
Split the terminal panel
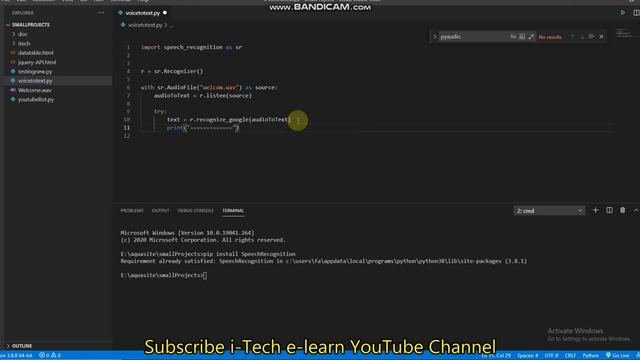pos(609,210)
